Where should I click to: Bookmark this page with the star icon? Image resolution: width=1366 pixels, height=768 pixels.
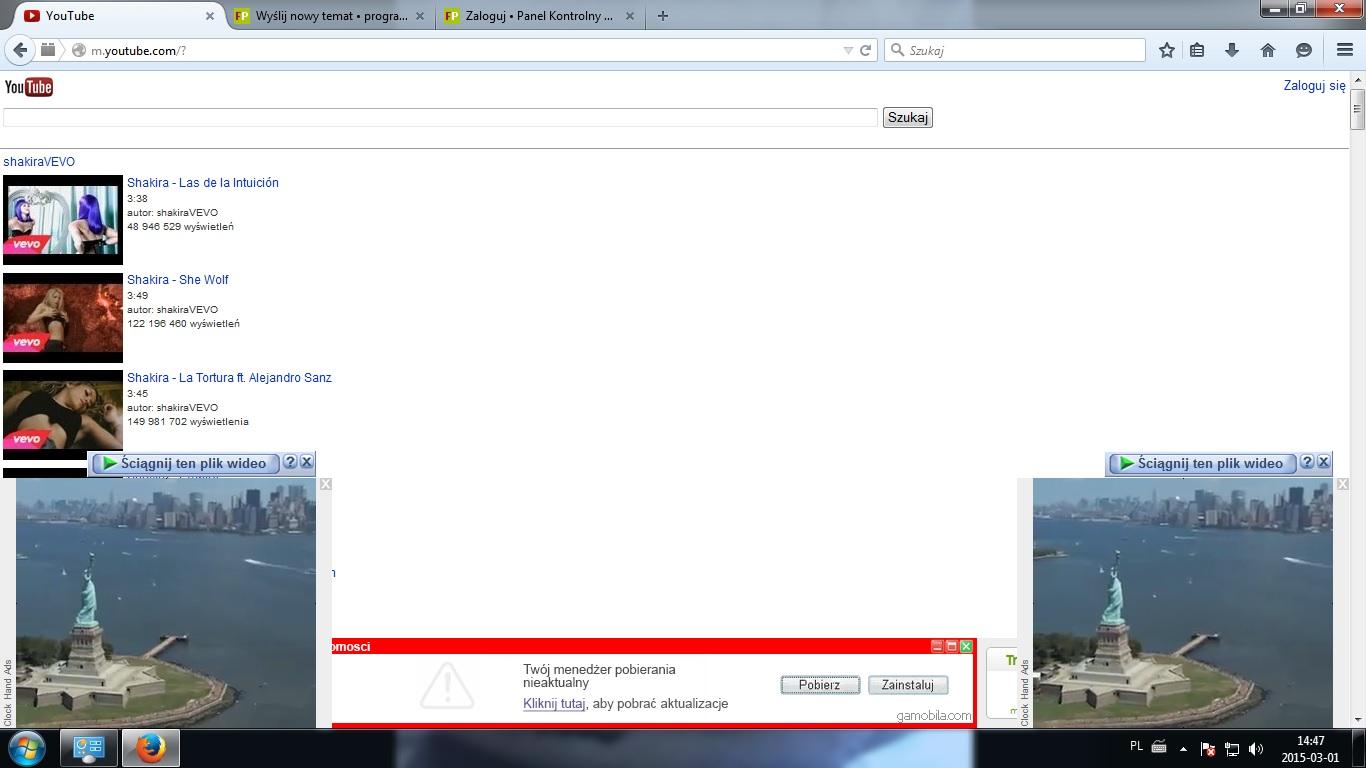[x=1166, y=50]
